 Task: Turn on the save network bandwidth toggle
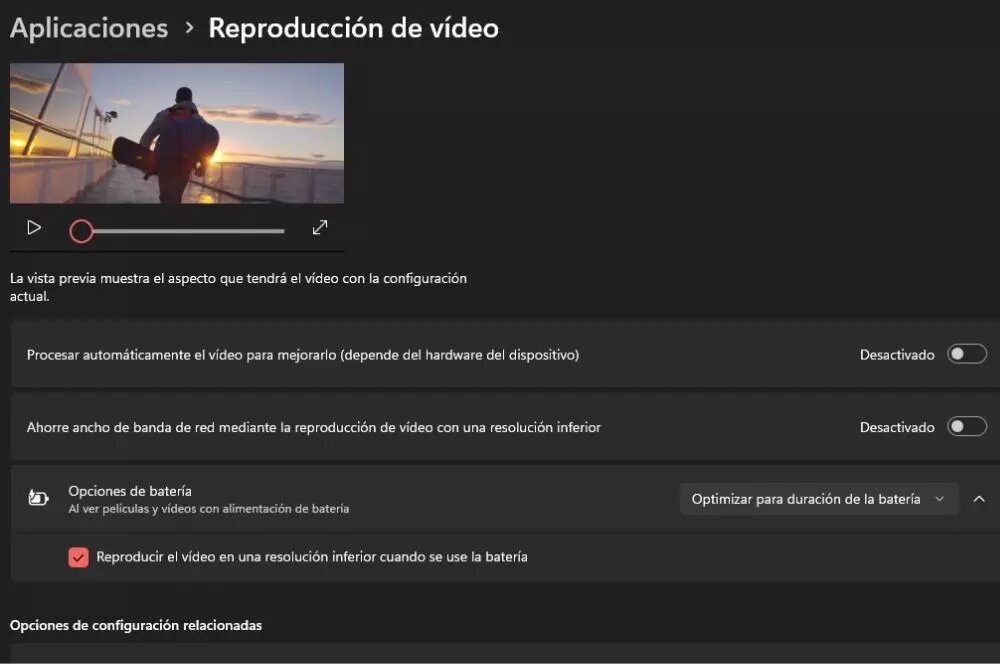pyautogui.click(x=967, y=427)
